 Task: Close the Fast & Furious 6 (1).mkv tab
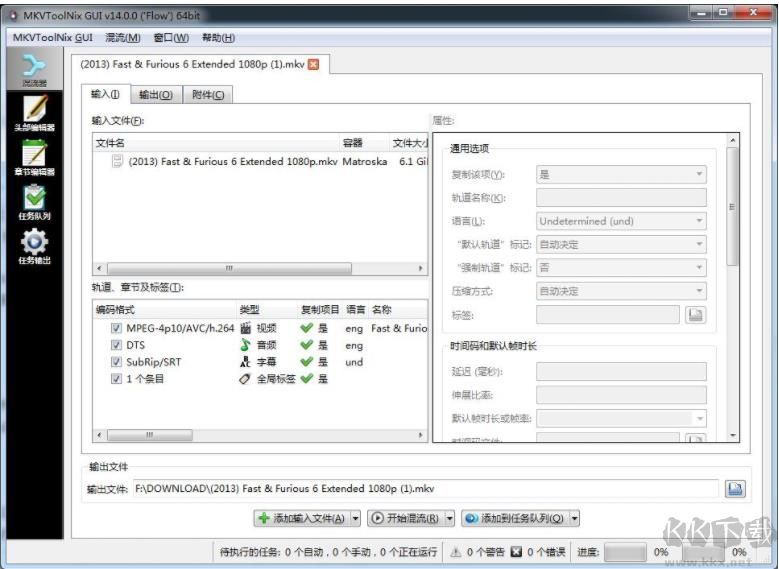click(x=313, y=64)
